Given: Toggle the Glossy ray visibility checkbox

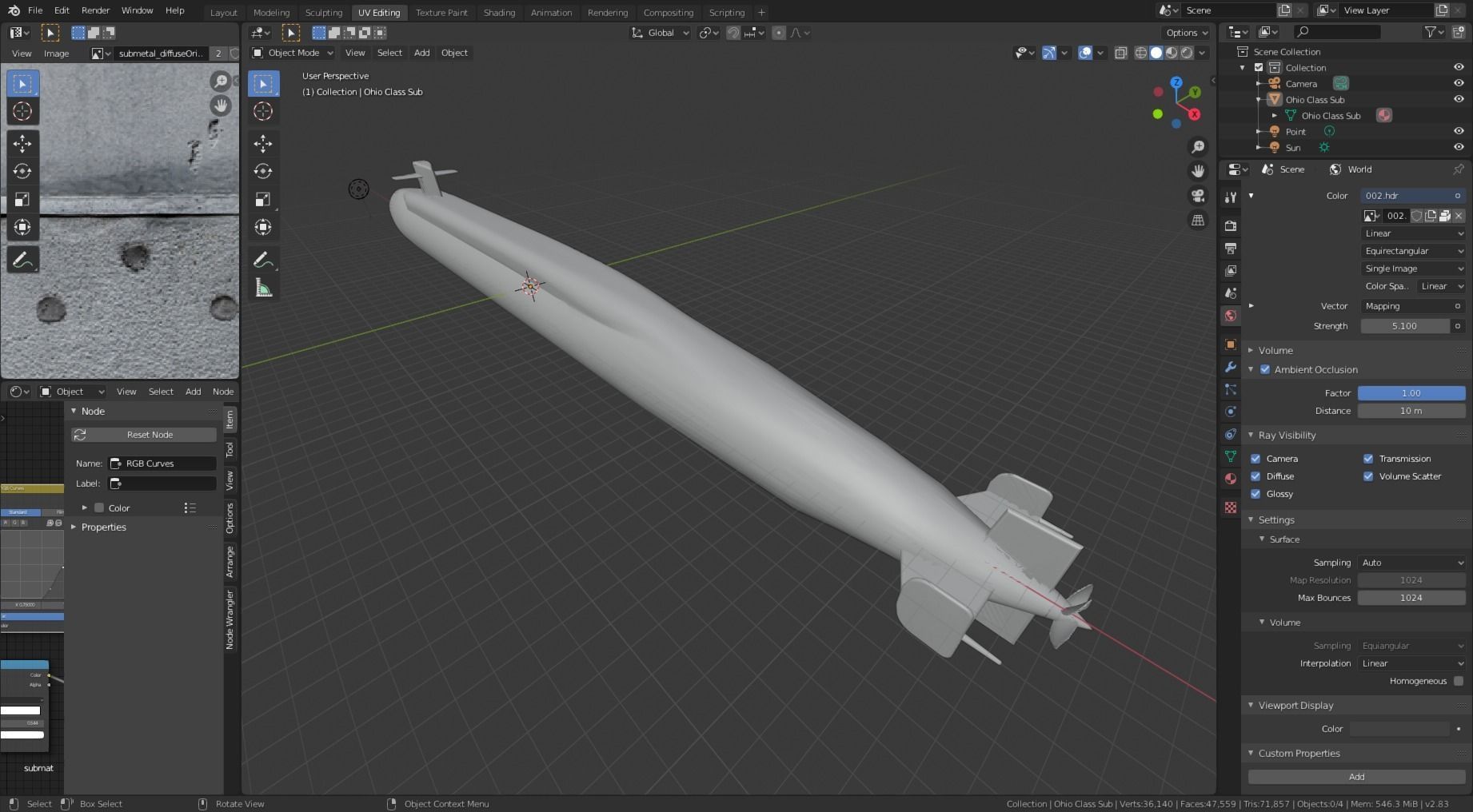Looking at the screenshot, I should click(x=1255, y=494).
